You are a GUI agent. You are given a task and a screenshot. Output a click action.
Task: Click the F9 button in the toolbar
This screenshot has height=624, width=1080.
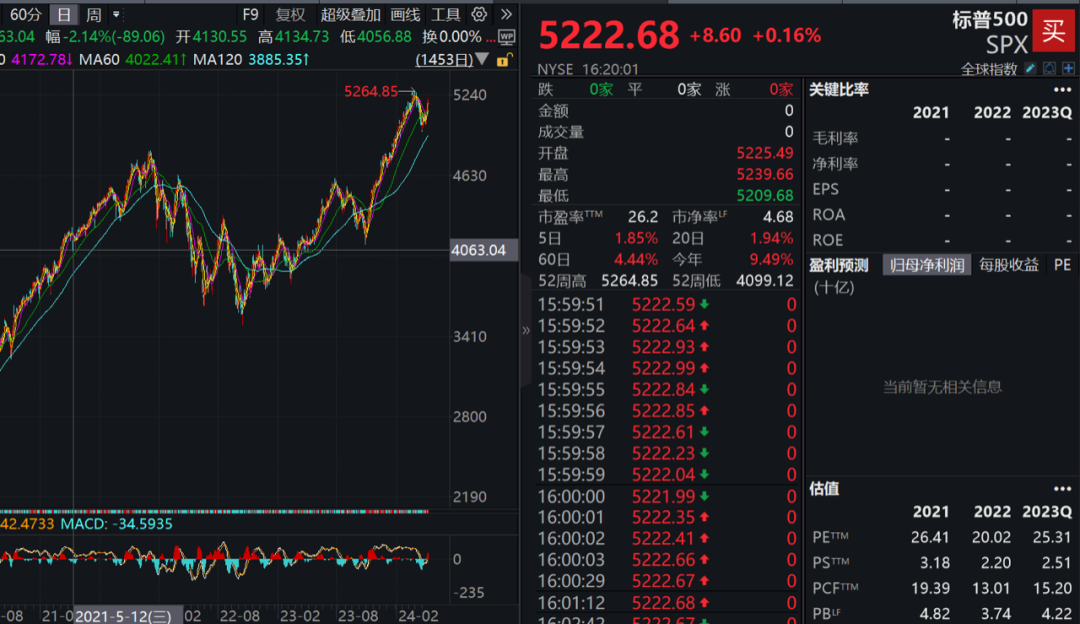(x=248, y=15)
